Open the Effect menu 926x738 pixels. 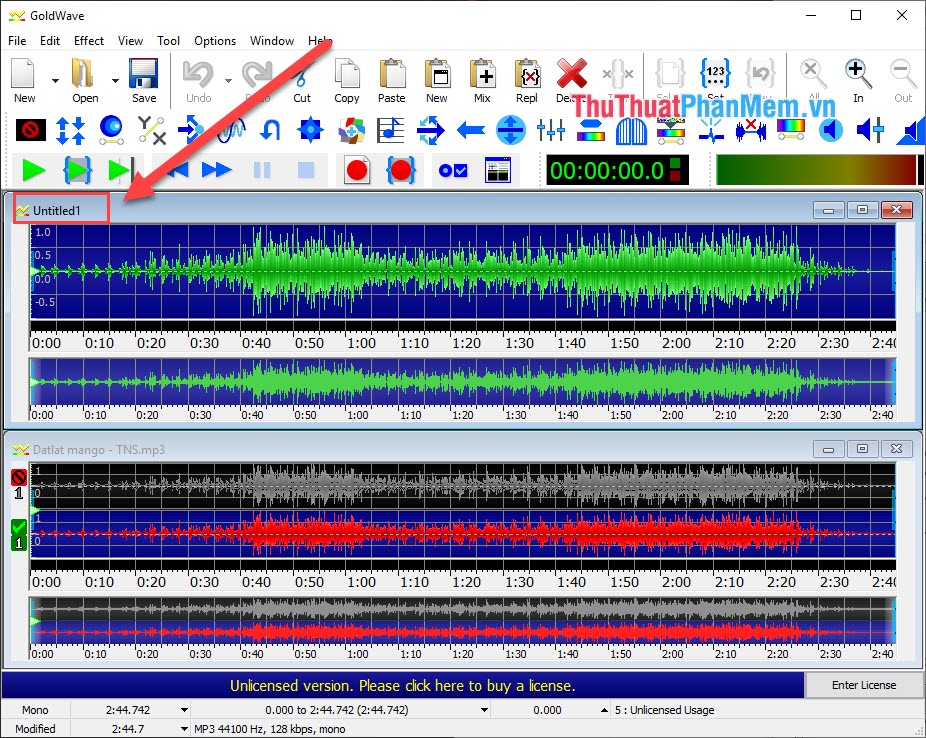click(88, 41)
